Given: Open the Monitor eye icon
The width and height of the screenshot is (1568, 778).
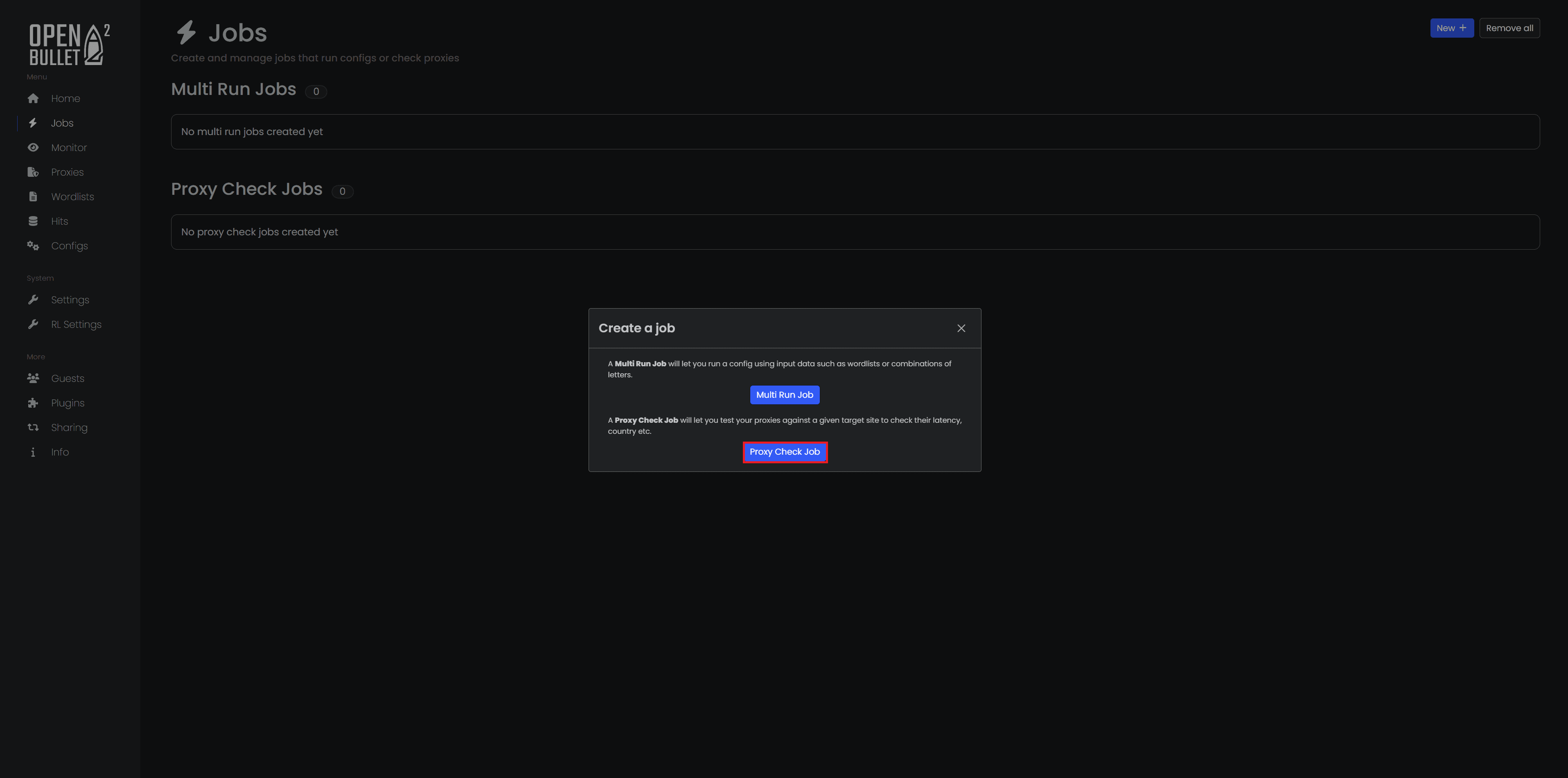Looking at the screenshot, I should (33, 147).
